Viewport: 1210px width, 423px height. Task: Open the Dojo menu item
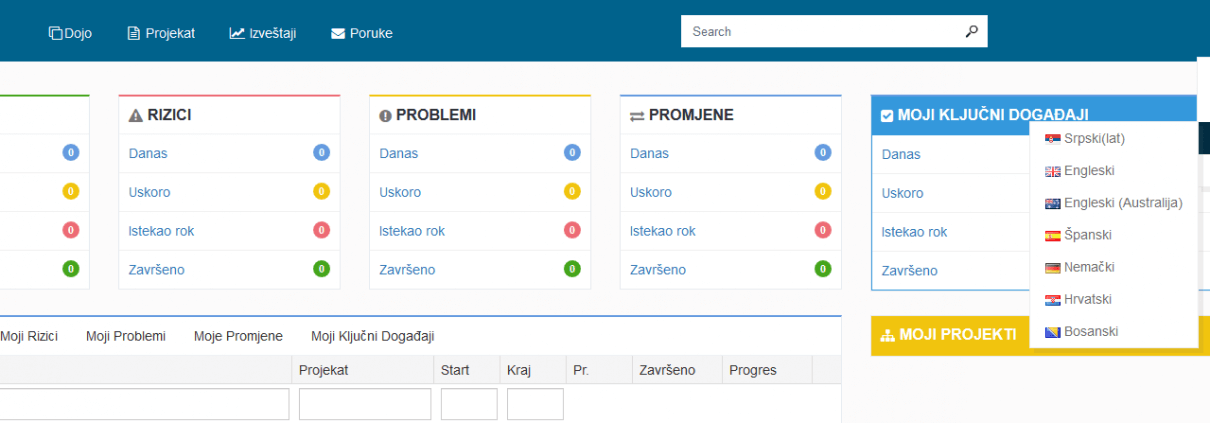click(70, 33)
